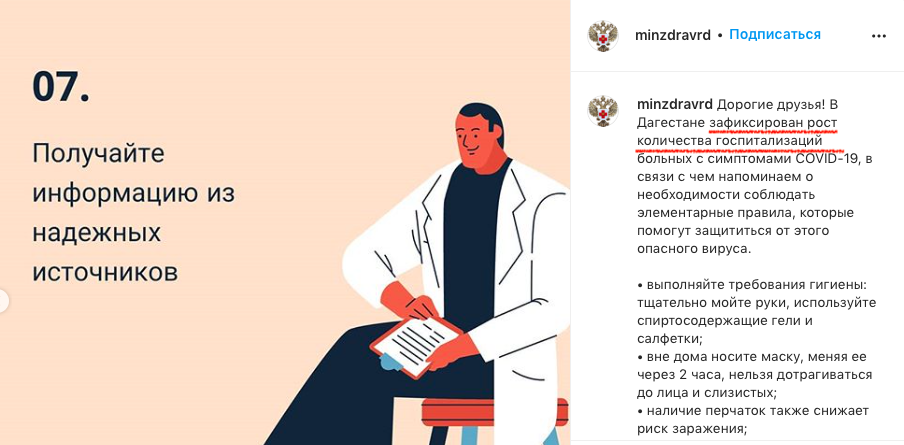Click the bullet 'вне дома носите маску'
This screenshot has height=445, width=904.
[x=754, y=375]
